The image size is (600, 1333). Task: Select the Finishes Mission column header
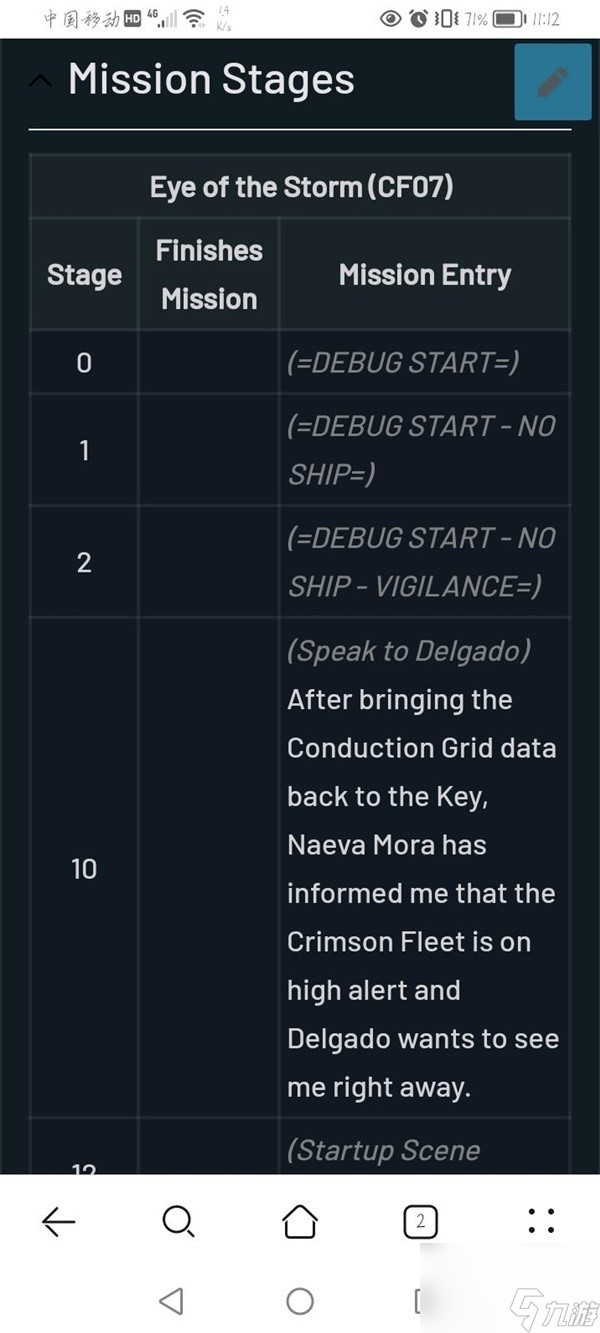pos(209,275)
